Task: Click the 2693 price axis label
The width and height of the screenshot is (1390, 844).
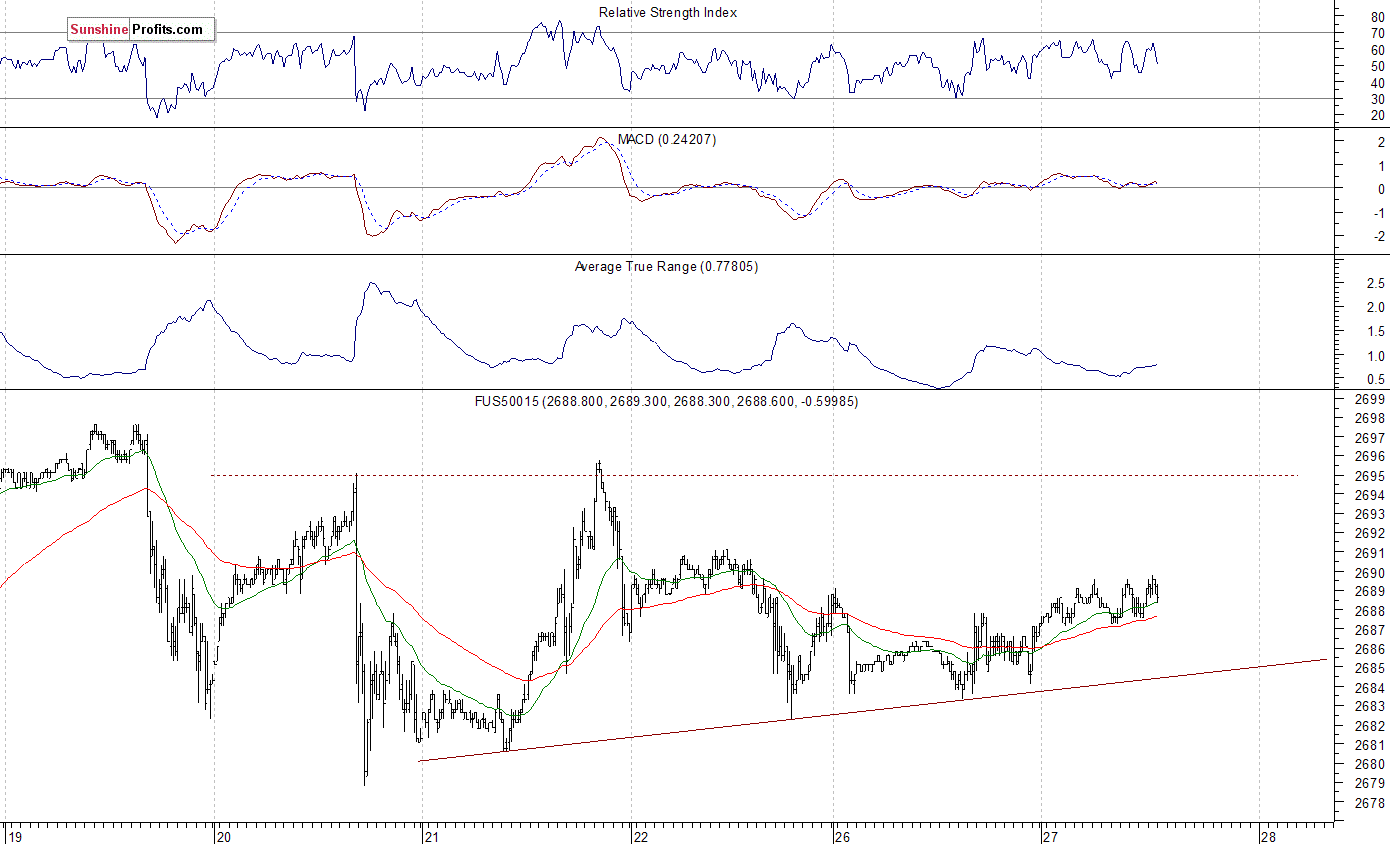Action: click(x=1369, y=514)
